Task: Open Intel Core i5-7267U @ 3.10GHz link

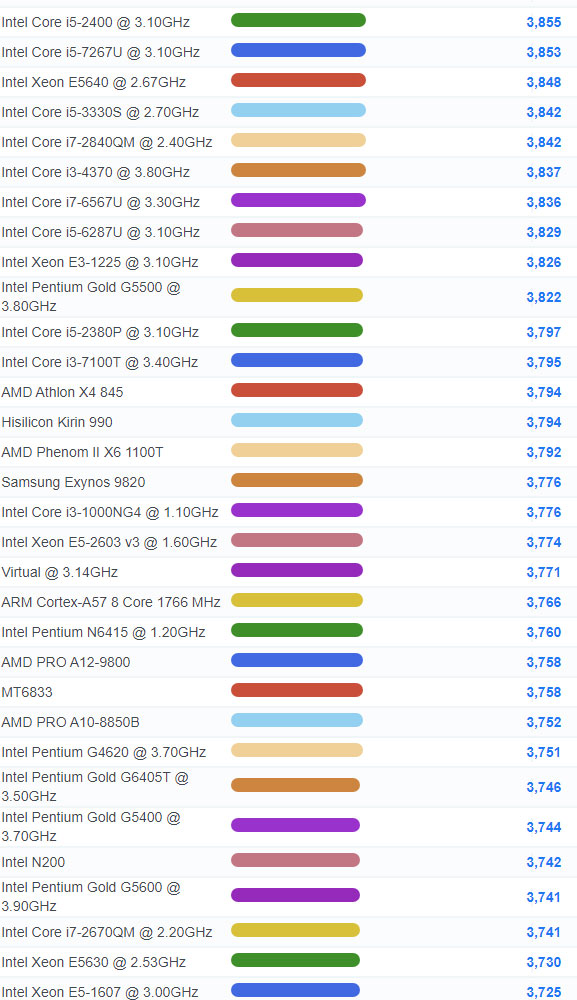Action: [101, 52]
